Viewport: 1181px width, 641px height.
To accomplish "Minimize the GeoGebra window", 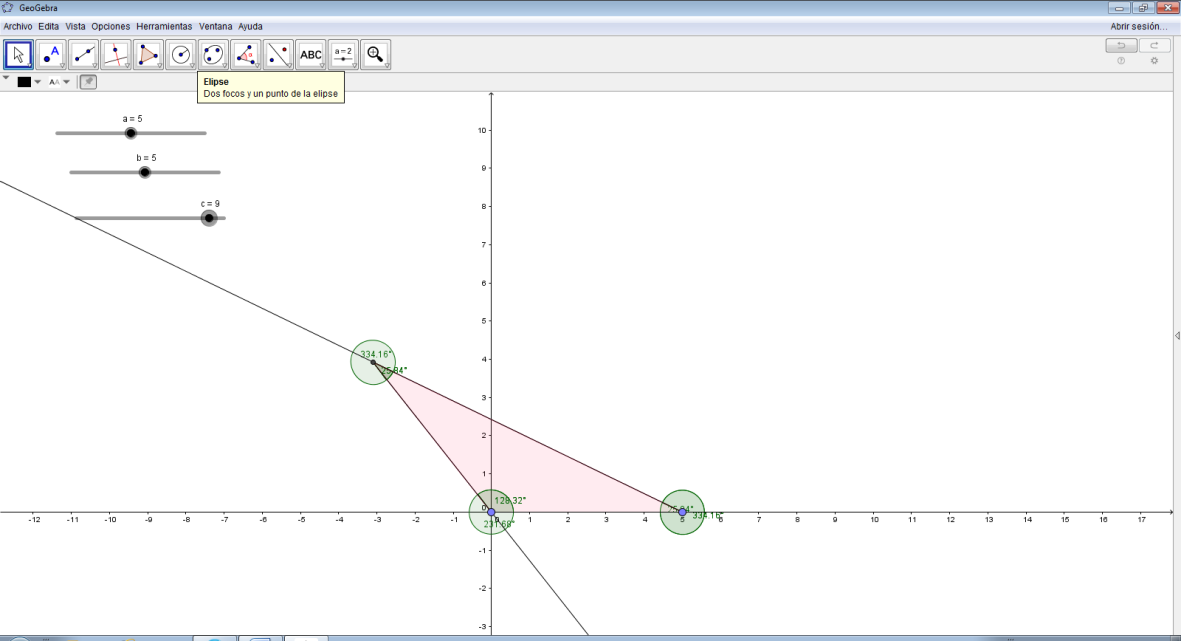I will pyautogui.click(x=1119, y=8).
